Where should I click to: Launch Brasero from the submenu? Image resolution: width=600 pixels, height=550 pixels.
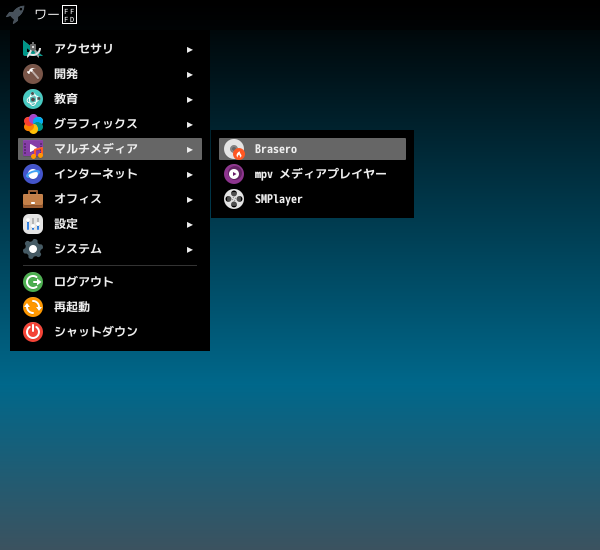[312, 149]
